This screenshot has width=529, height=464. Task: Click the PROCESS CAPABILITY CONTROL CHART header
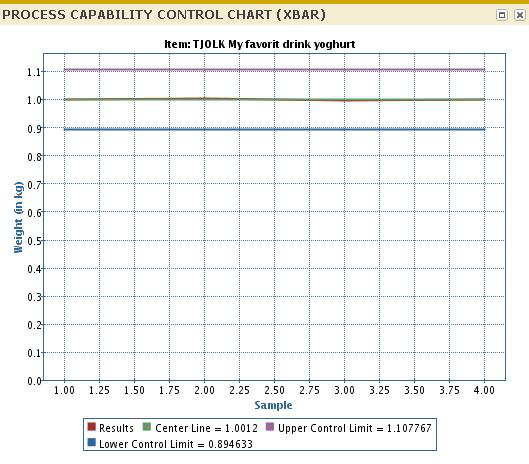tap(164, 15)
